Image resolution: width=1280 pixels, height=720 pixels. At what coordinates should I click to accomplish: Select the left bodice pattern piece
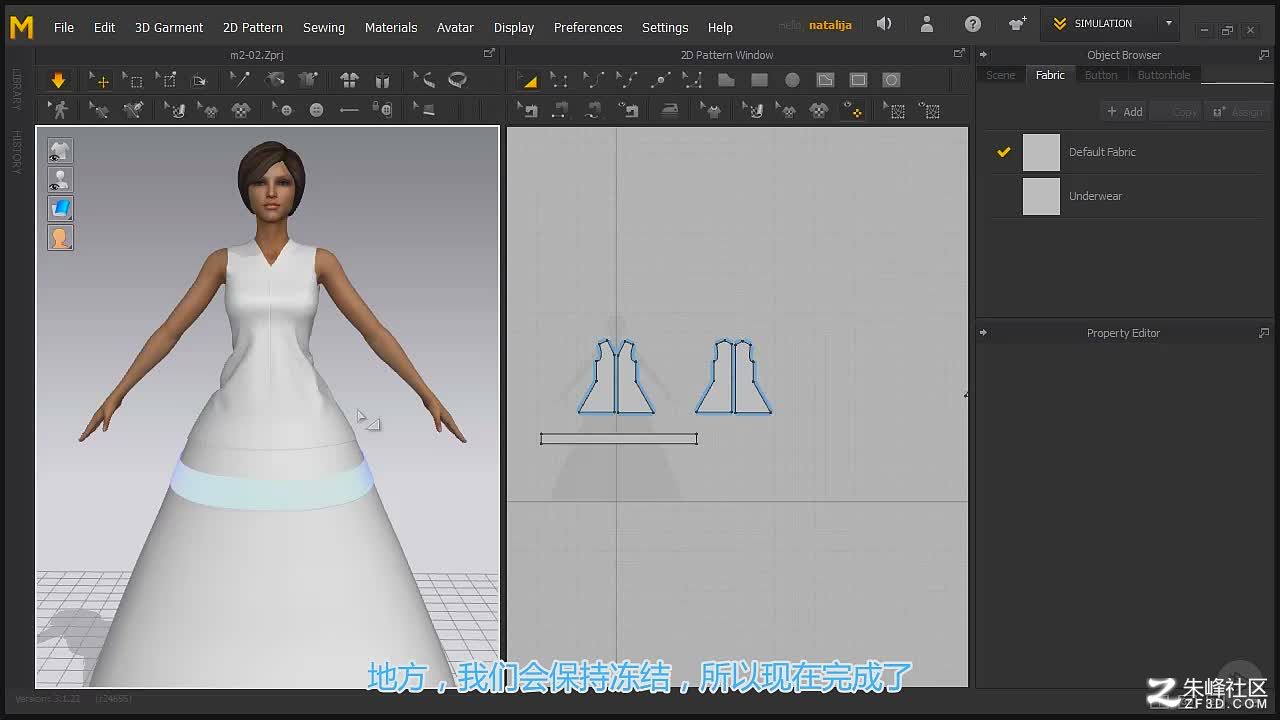tap(616, 378)
